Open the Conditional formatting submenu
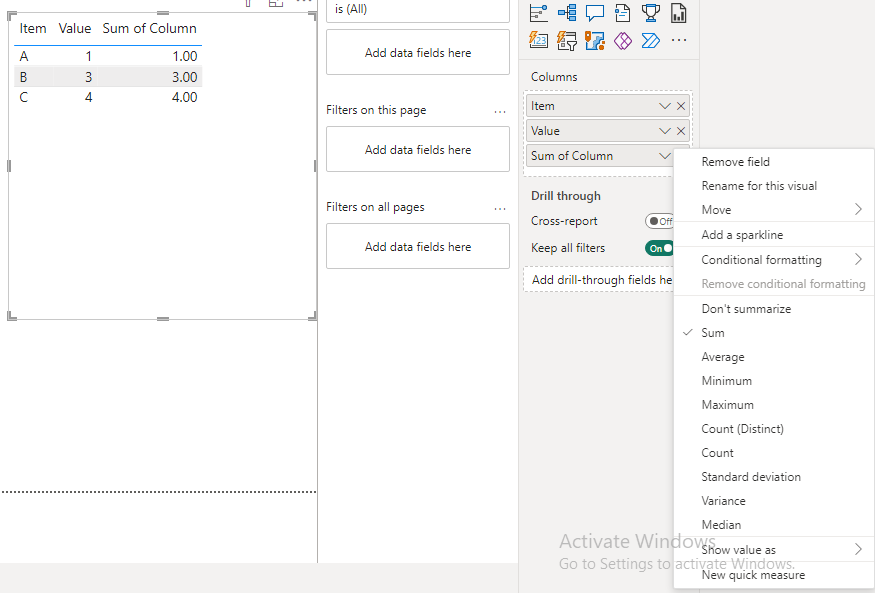 [x=773, y=259]
